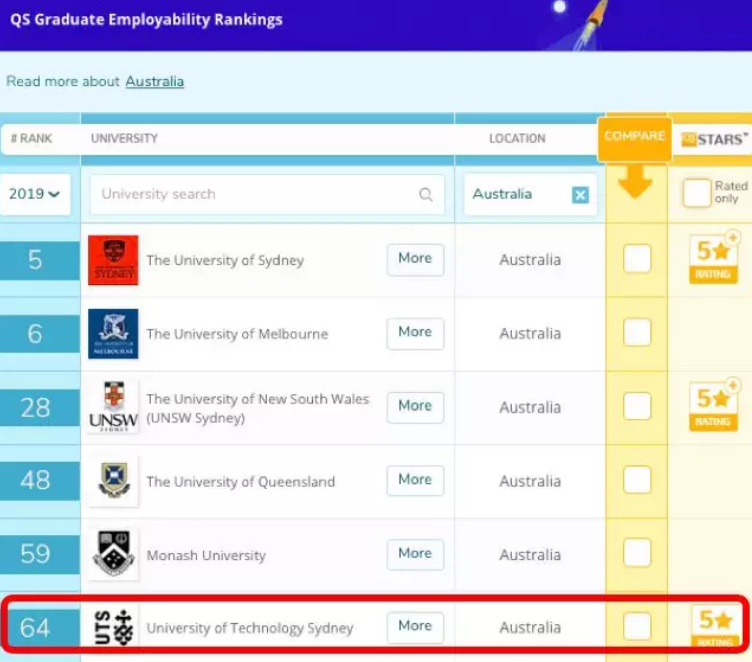
Task: Enable the Rated only checkbox
Action: 696,193
